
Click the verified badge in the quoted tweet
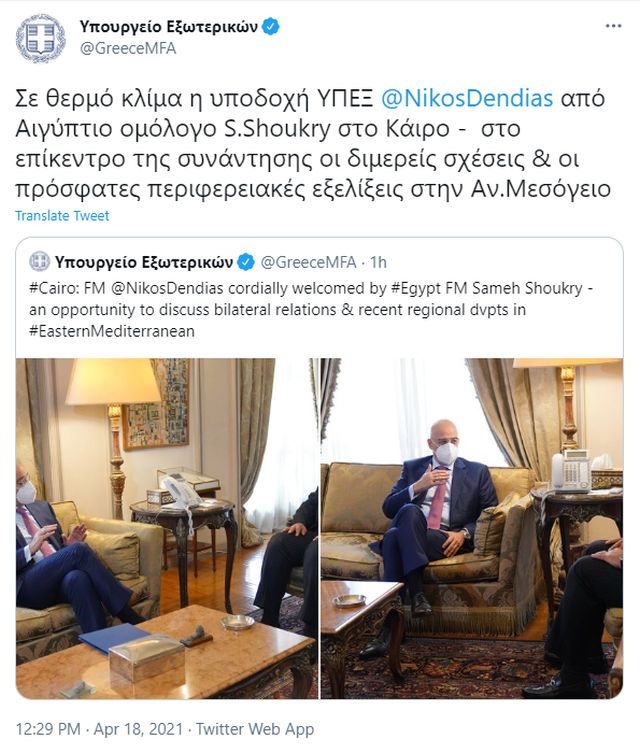pyautogui.click(x=246, y=262)
